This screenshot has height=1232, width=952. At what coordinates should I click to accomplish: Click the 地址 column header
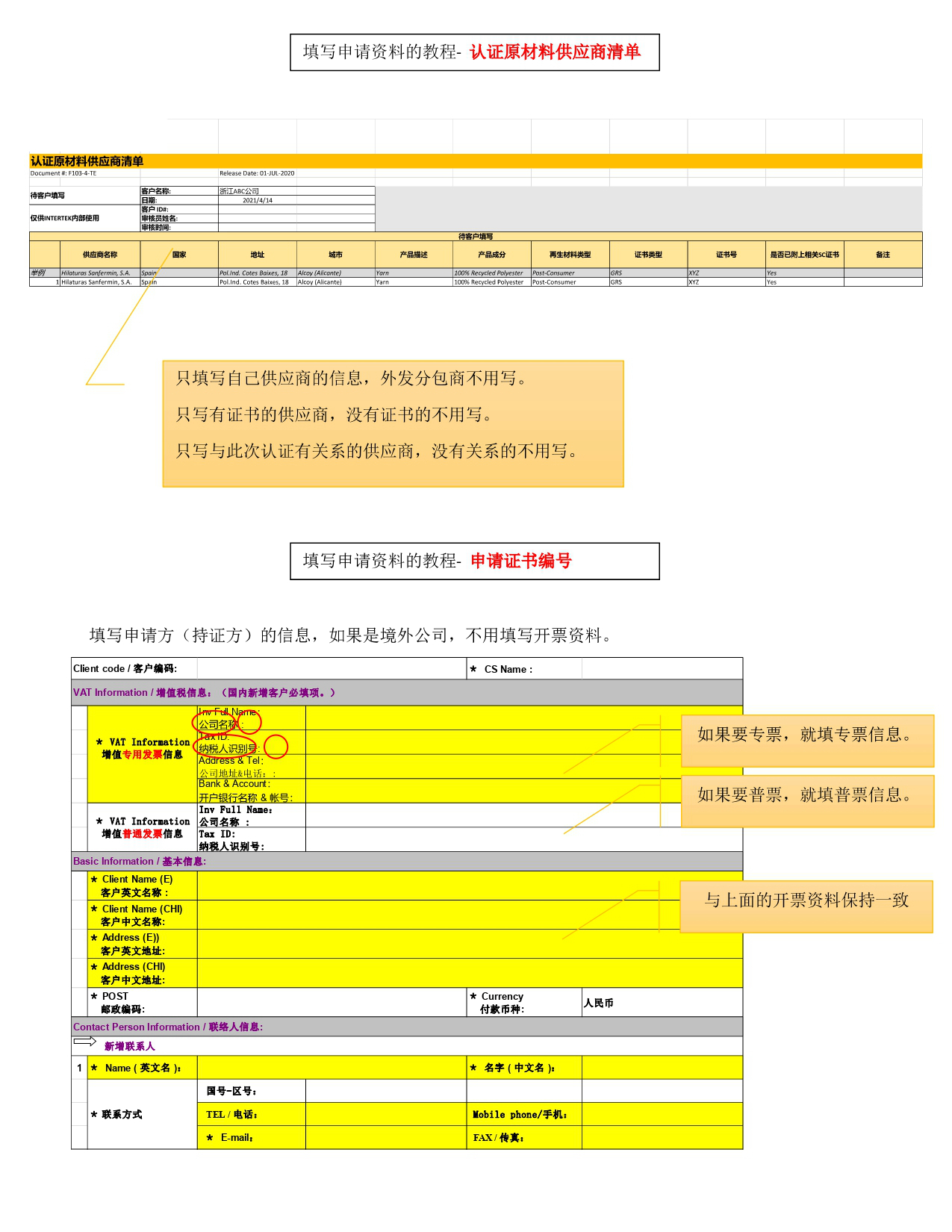(x=258, y=255)
